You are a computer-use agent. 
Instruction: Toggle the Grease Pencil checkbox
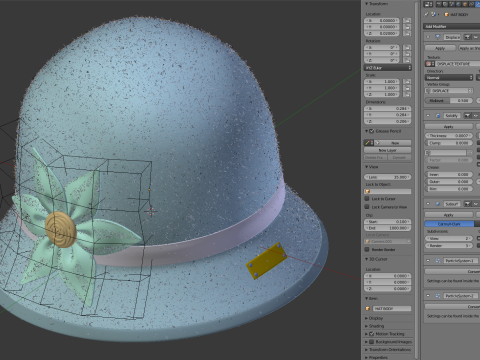tap(372, 131)
